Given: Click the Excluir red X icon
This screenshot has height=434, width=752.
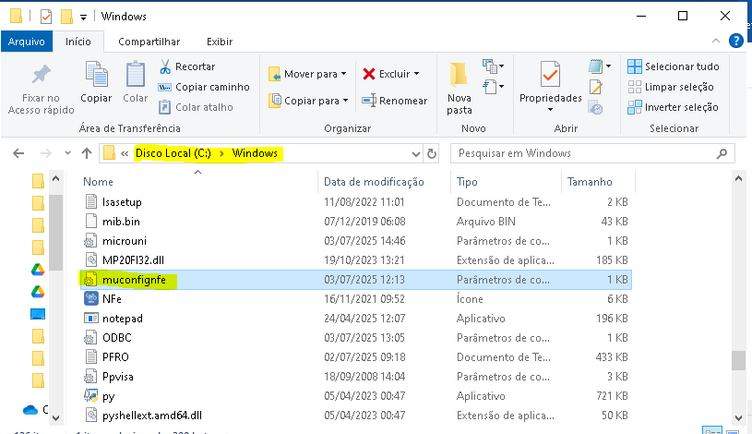Looking at the screenshot, I should (x=369, y=73).
